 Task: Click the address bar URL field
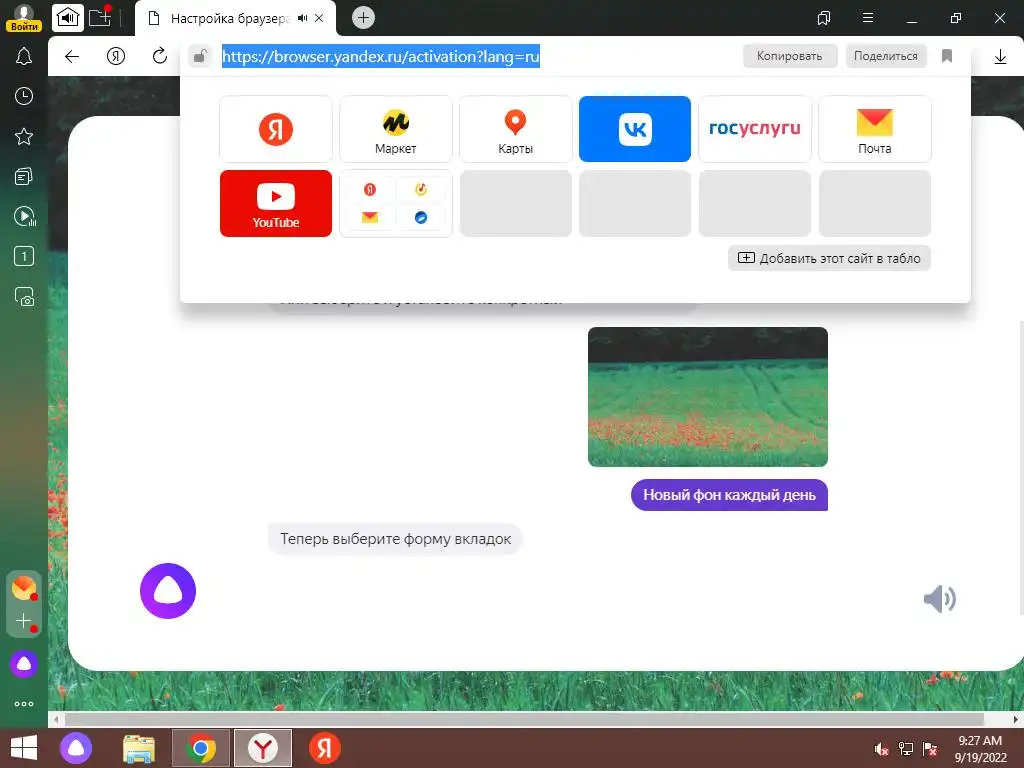(x=381, y=57)
